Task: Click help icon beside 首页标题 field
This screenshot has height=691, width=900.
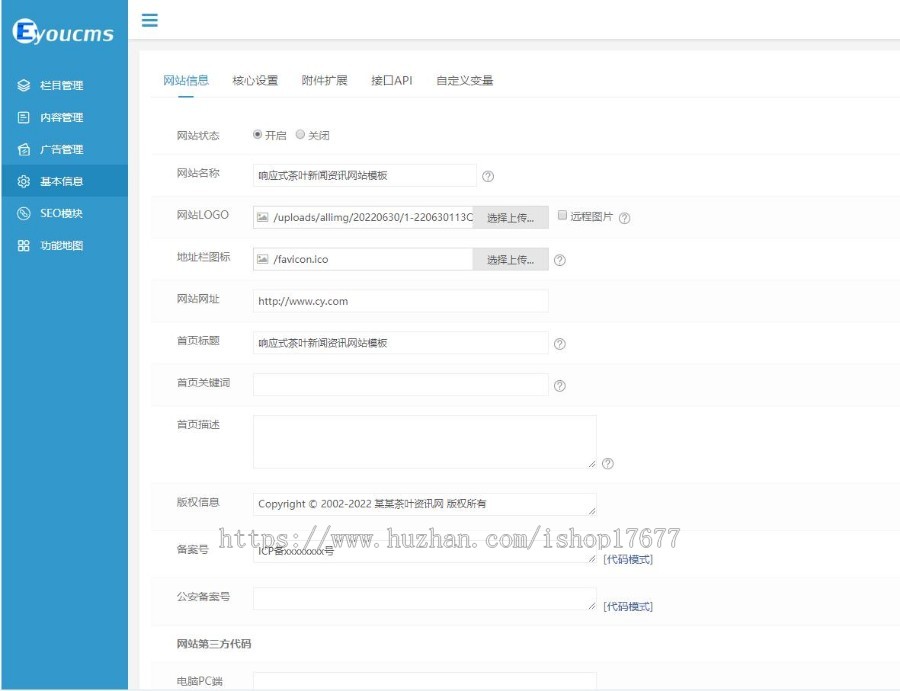Action: 560,344
